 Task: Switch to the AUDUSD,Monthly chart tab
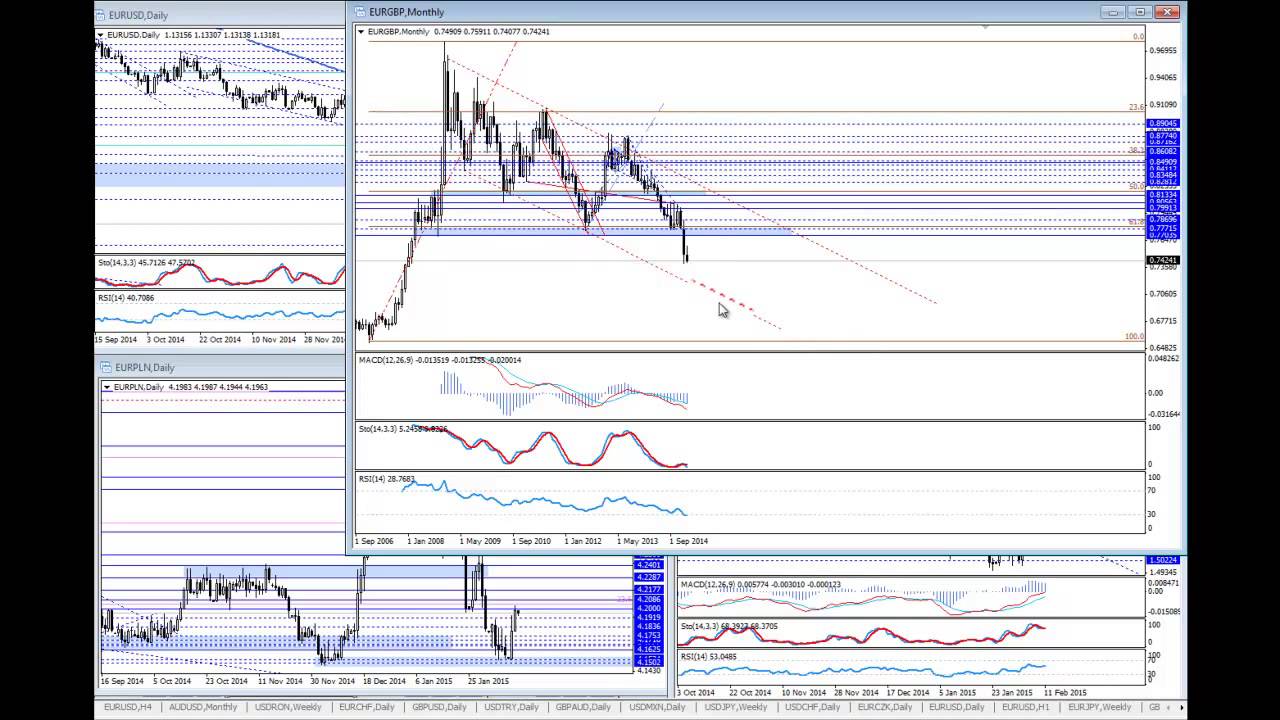(x=203, y=707)
